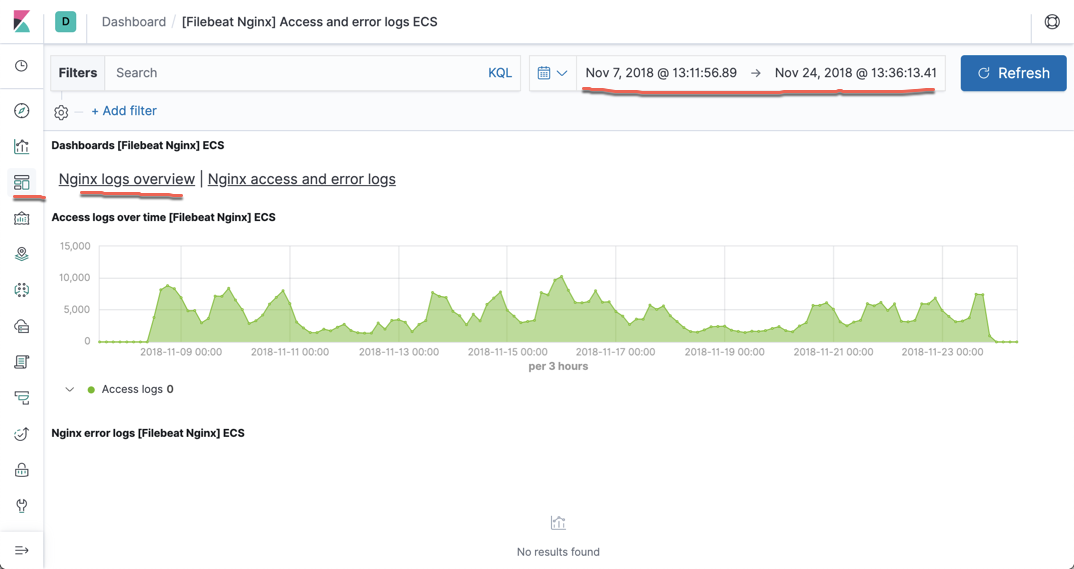Select Access logs legend color dot
1074x569 pixels.
pyautogui.click(x=91, y=390)
